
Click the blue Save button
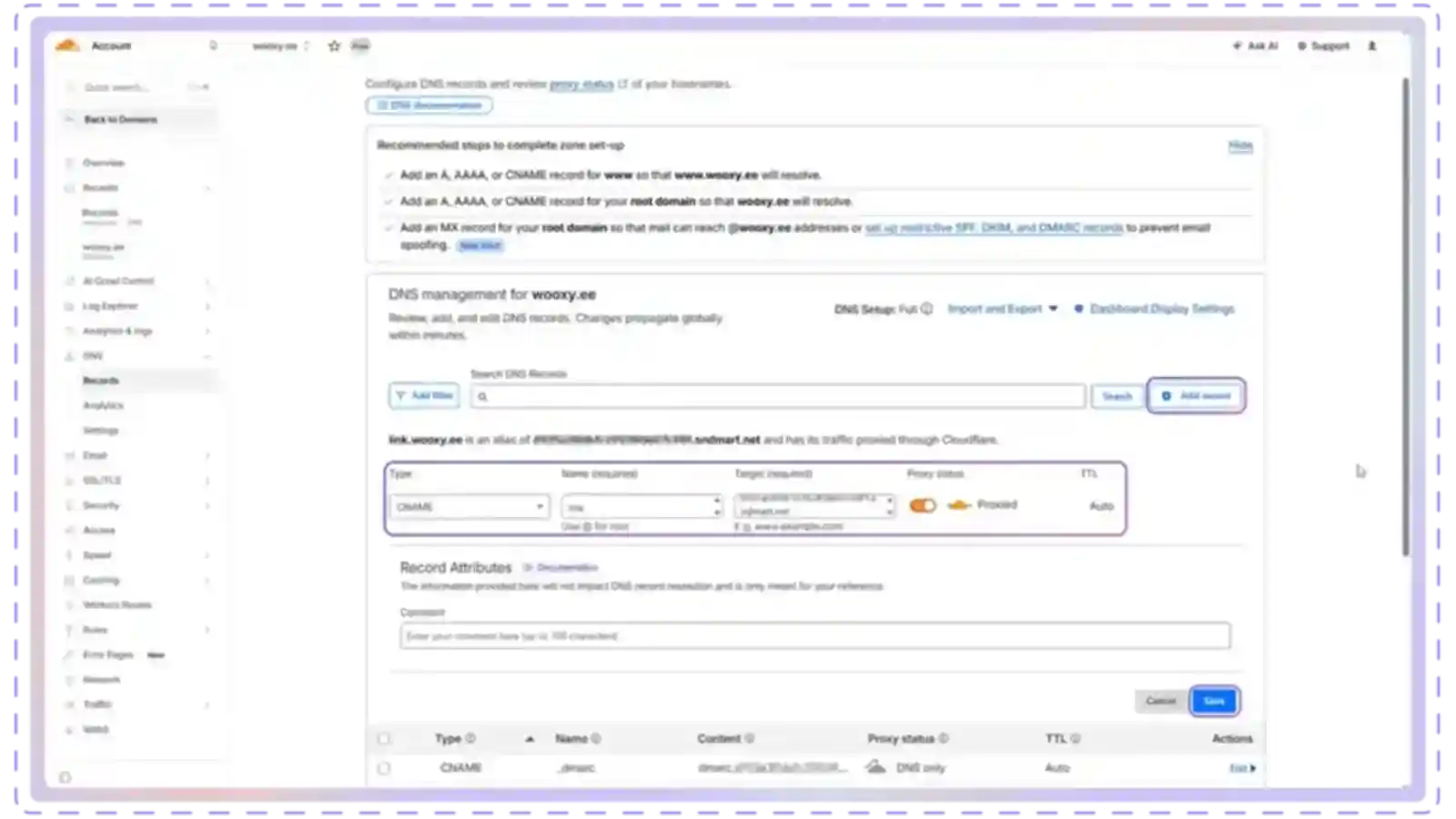(1214, 701)
